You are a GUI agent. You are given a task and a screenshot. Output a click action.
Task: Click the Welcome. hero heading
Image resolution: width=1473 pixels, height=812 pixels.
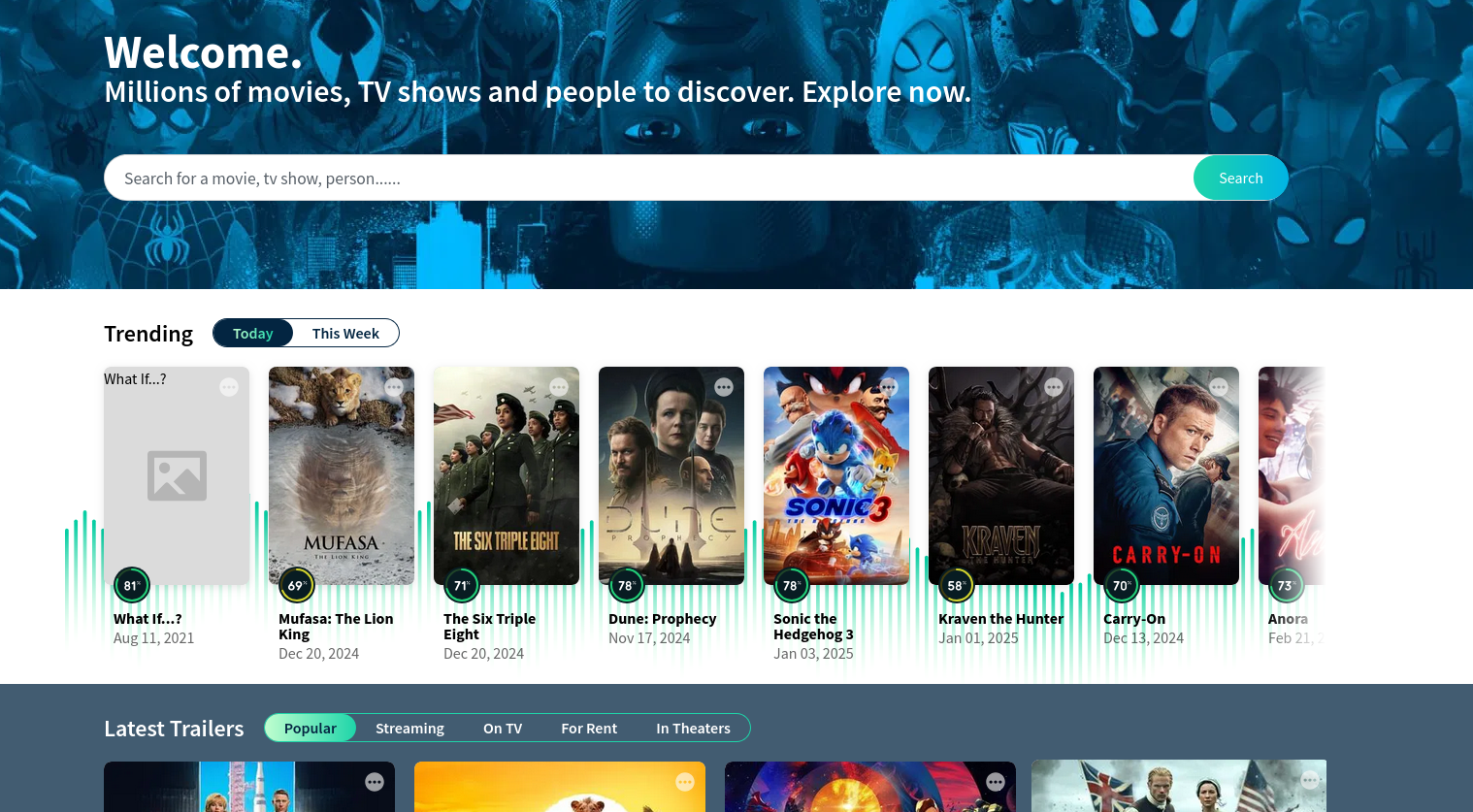click(203, 52)
